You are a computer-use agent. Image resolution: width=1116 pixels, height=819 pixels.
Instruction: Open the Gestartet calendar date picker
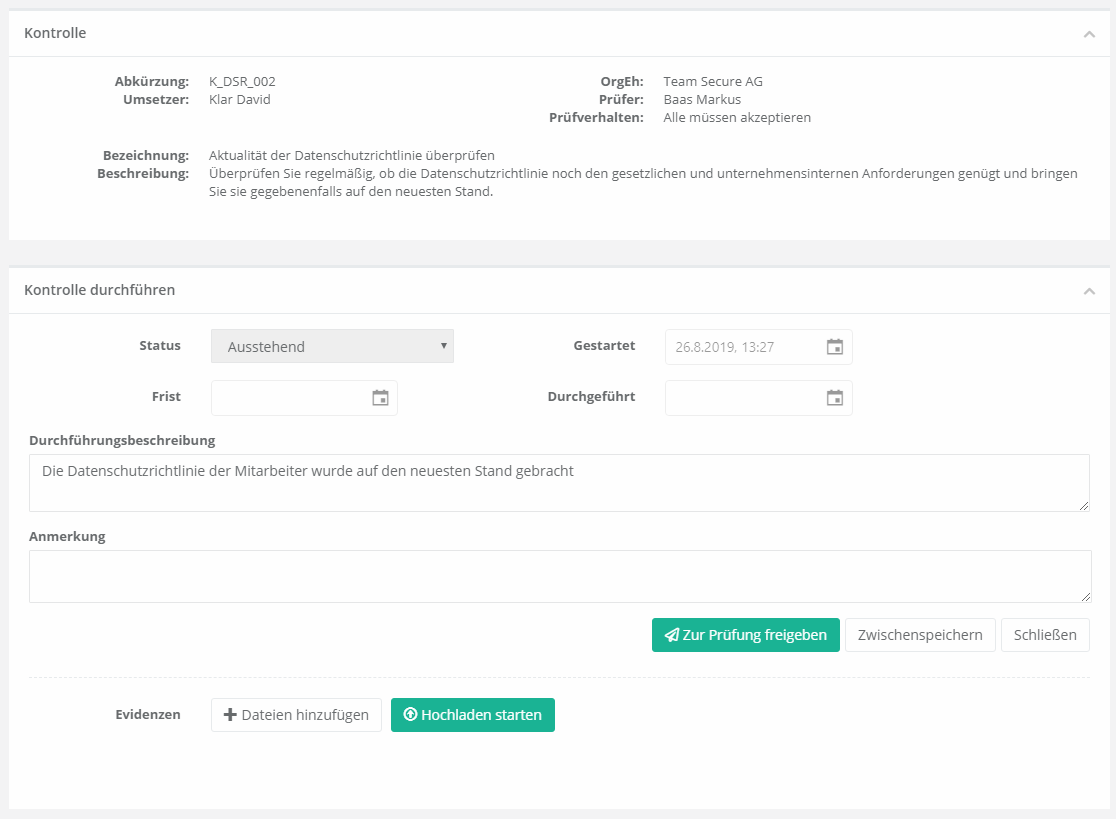pyautogui.click(x=834, y=347)
